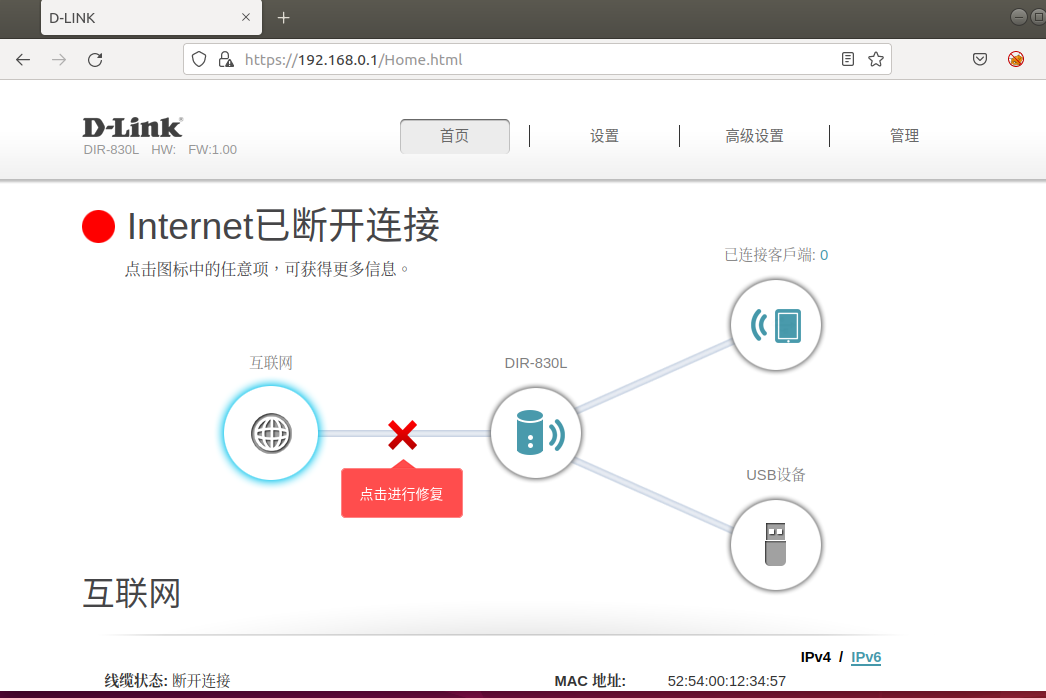Click the Internet已断开连接 heading
The width and height of the screenshot is (1046, 698).
point(283,226)
